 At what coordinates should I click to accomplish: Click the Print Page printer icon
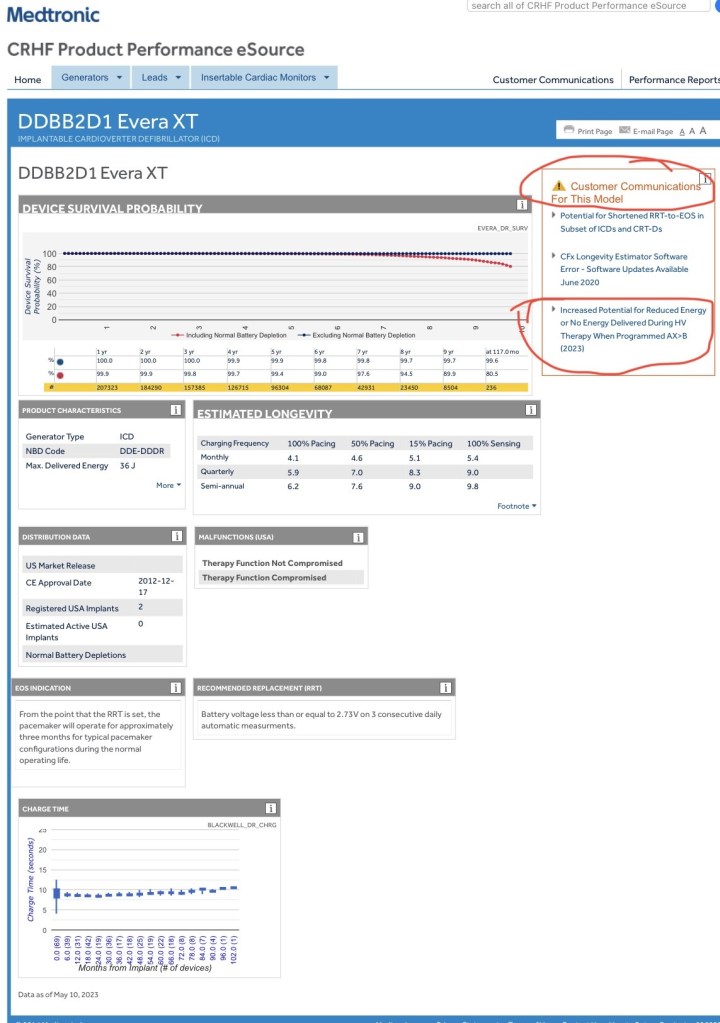point(569,131)
